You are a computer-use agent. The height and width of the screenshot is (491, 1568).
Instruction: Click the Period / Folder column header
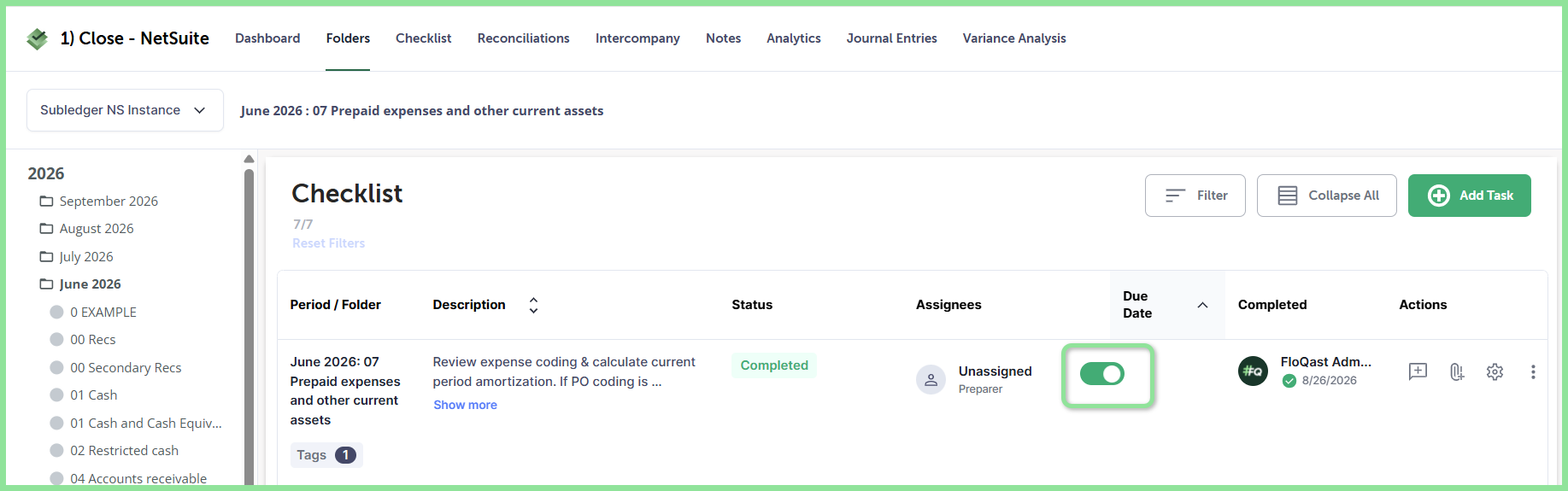click(x=335, y=305)
